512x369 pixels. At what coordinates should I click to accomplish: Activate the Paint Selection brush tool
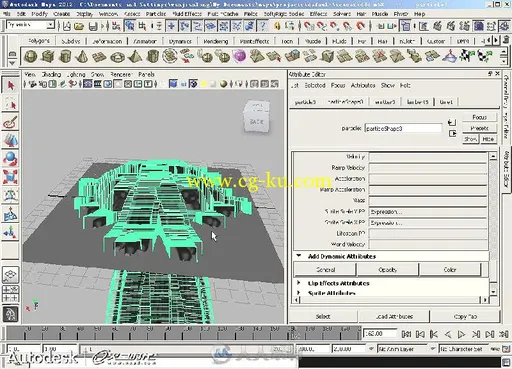point(11,122)
